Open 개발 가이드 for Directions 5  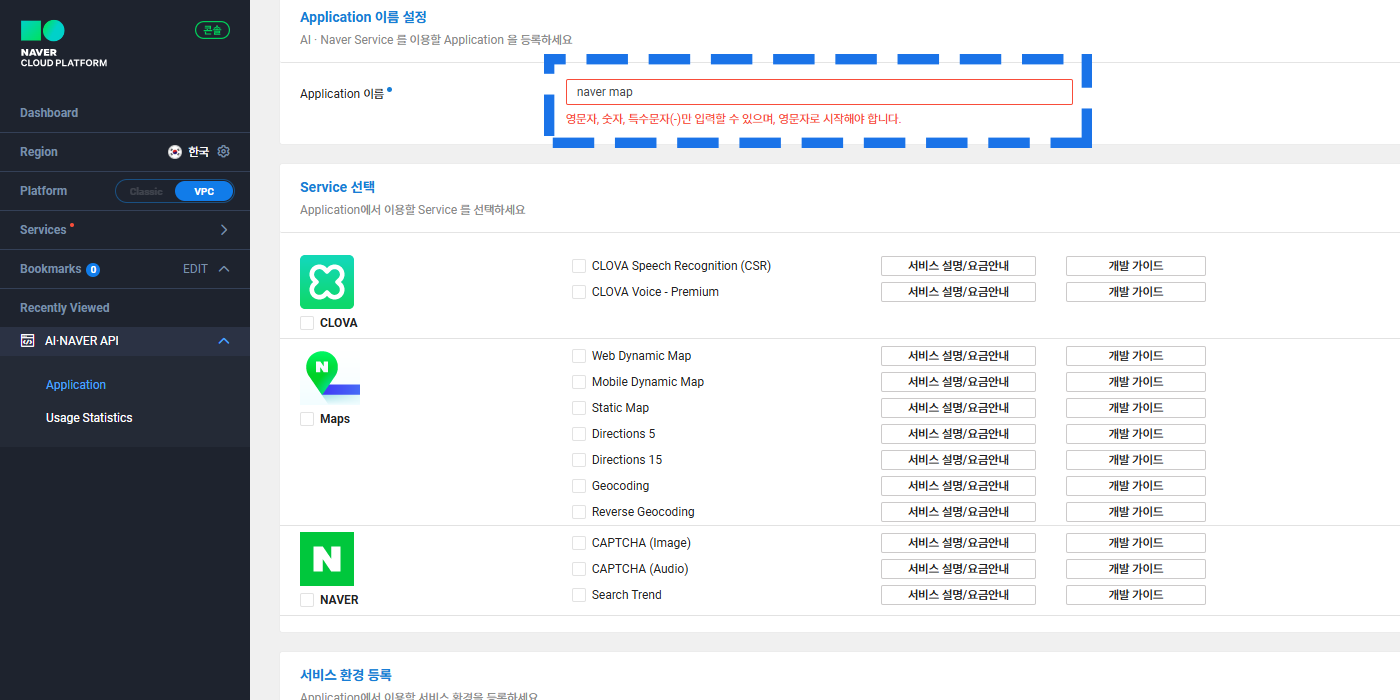(1136, 434)
